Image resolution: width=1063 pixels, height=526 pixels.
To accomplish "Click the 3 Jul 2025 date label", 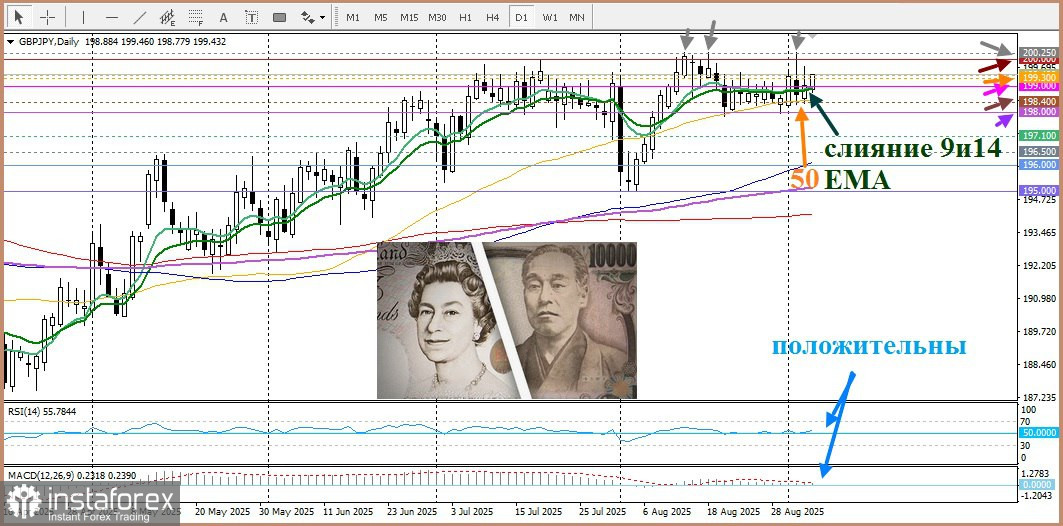I will point(472,512).
